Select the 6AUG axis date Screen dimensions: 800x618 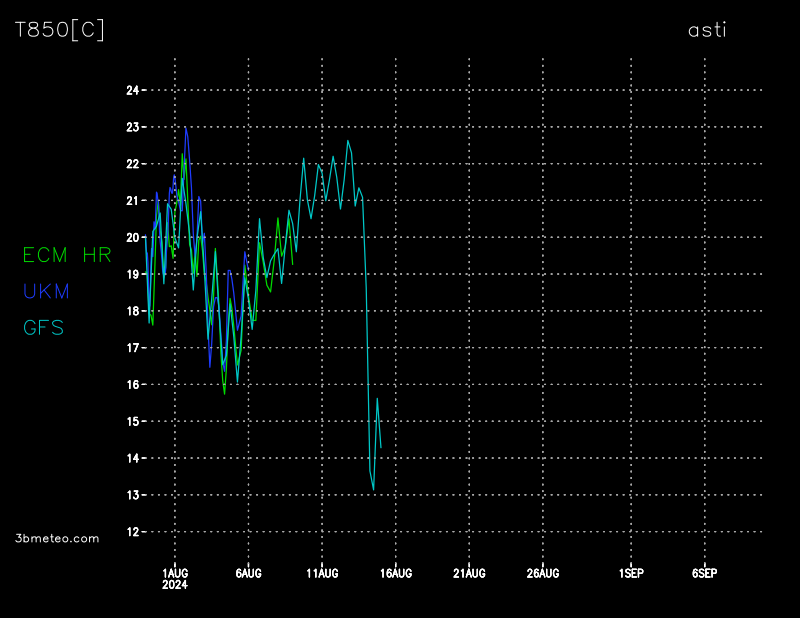[x=248, y=573]
